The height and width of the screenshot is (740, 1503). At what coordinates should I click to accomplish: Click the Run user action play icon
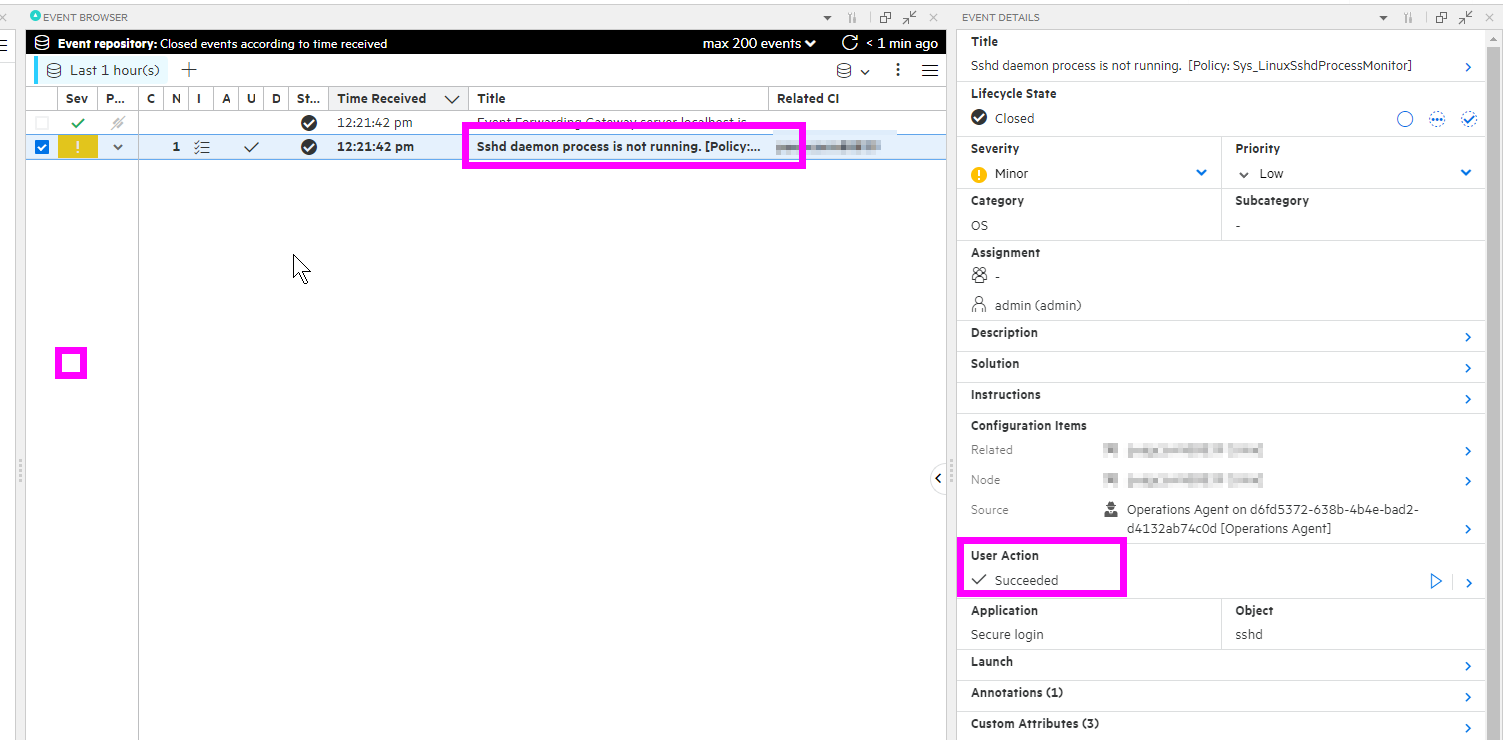coord(1436,581)
